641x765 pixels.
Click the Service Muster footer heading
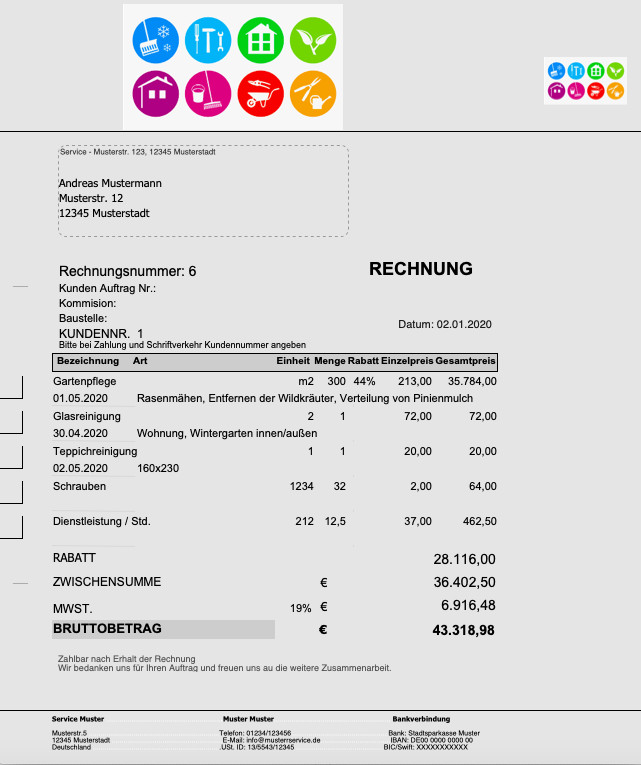(x=78, y=719)
